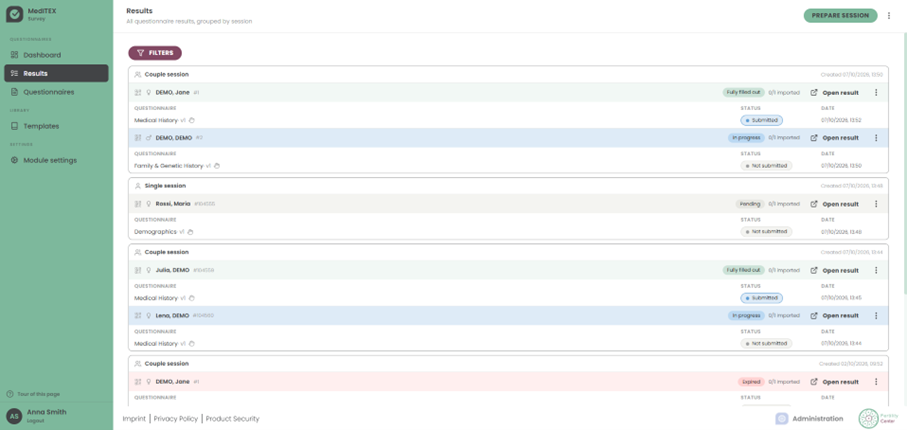
Task: Click the male gender icon beside DEMO, DEMO
Action: click(149, 138)
